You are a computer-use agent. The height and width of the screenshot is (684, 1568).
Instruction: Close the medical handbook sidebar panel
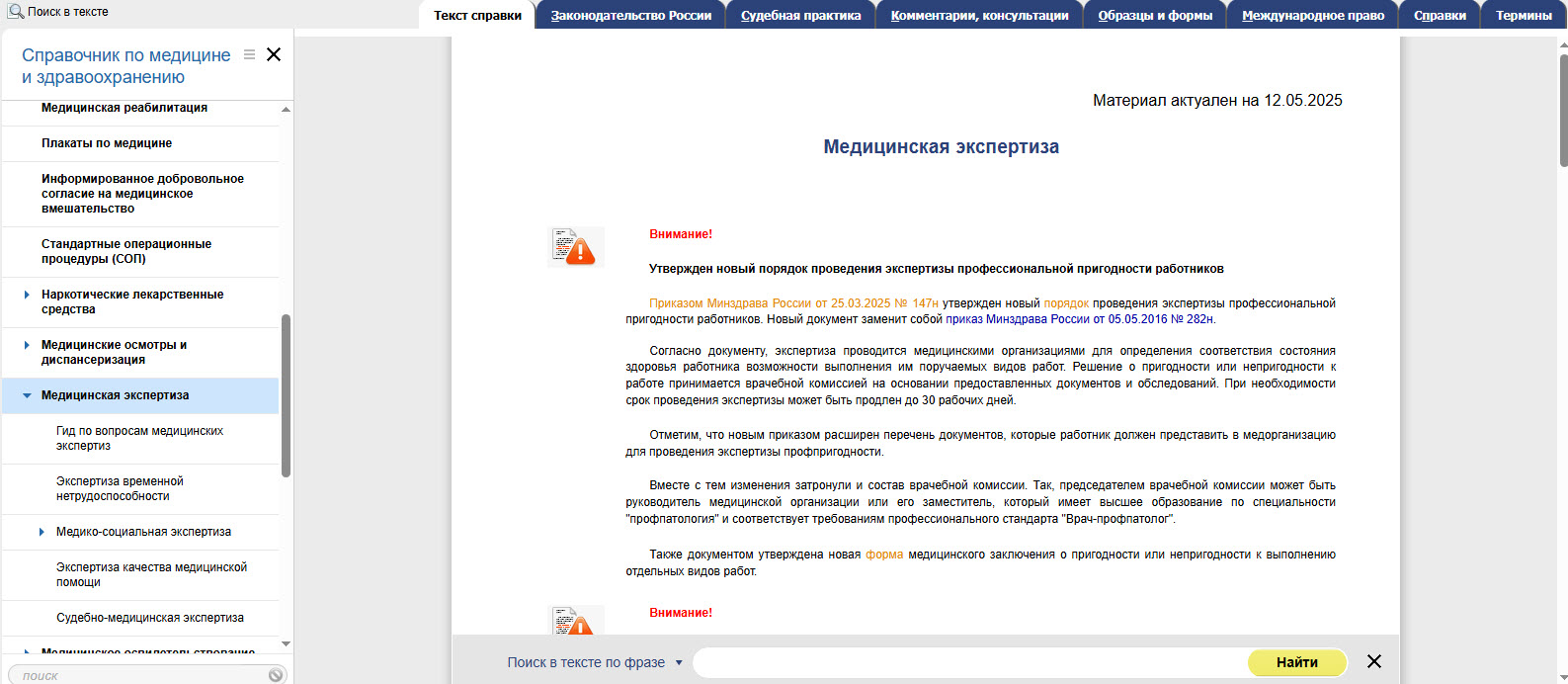click(274, 54)
